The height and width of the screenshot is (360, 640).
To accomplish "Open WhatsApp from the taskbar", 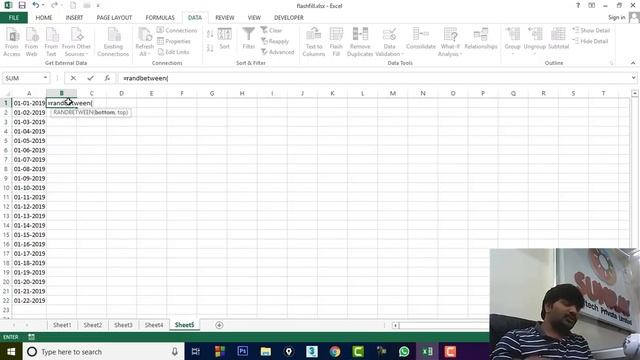I will [404, 351].
